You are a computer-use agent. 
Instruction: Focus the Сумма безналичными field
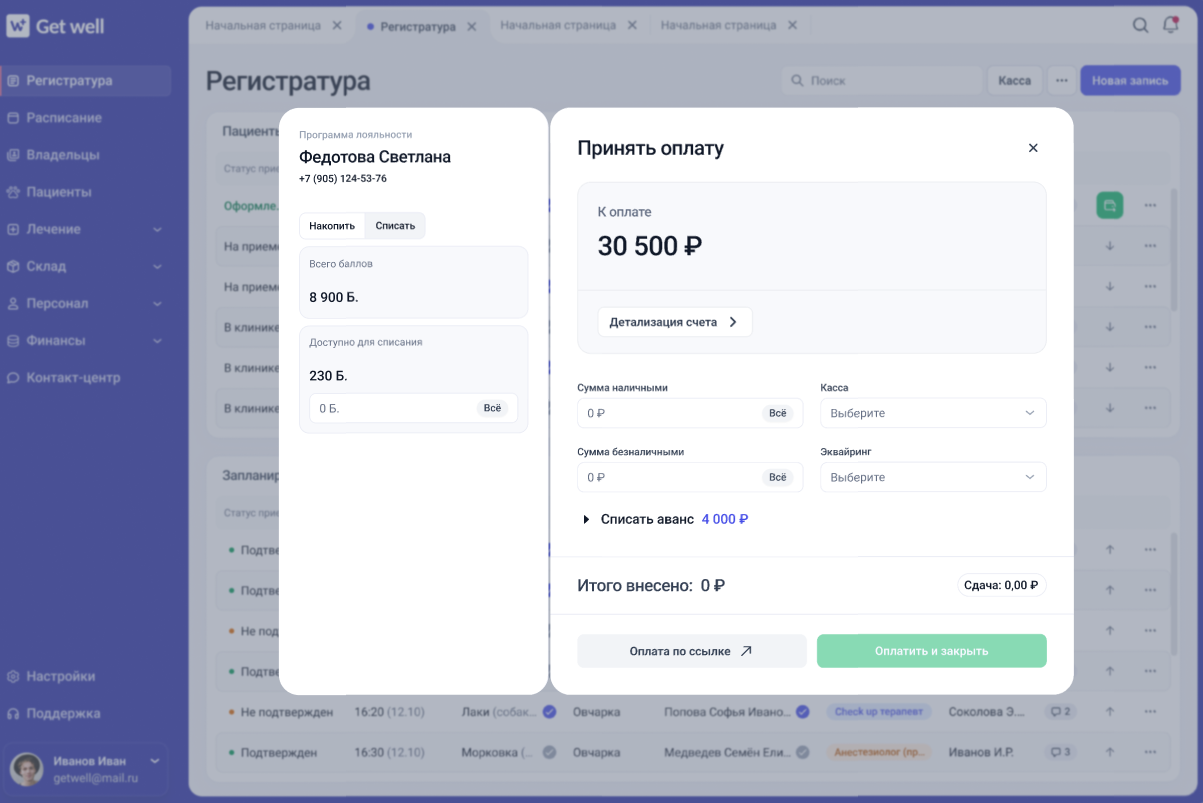(690, 477)
